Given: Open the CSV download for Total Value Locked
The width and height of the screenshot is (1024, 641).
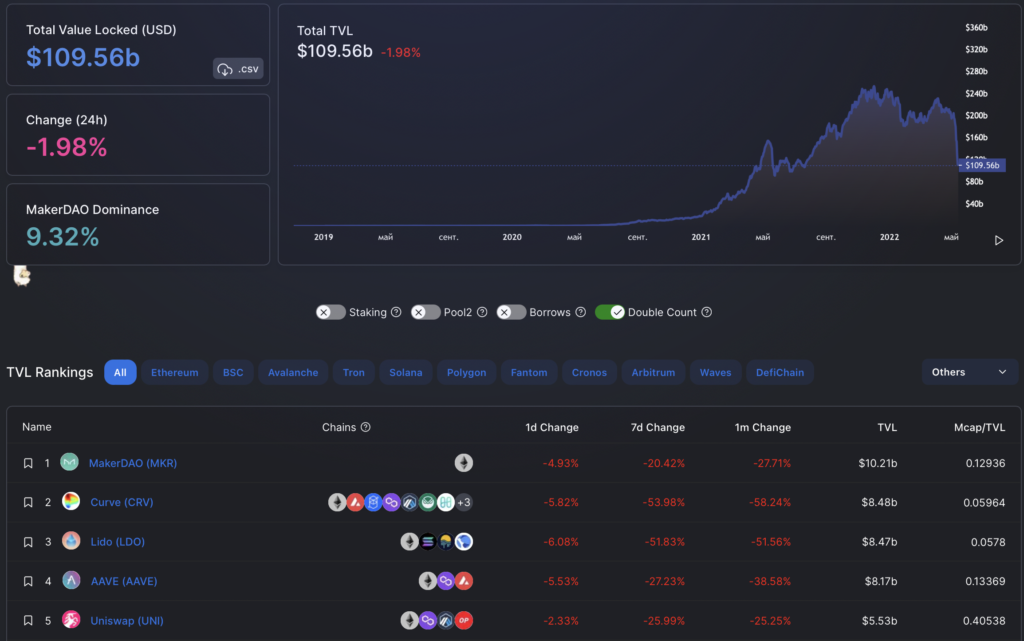Looking at the screenshot, I should [238, 68].
